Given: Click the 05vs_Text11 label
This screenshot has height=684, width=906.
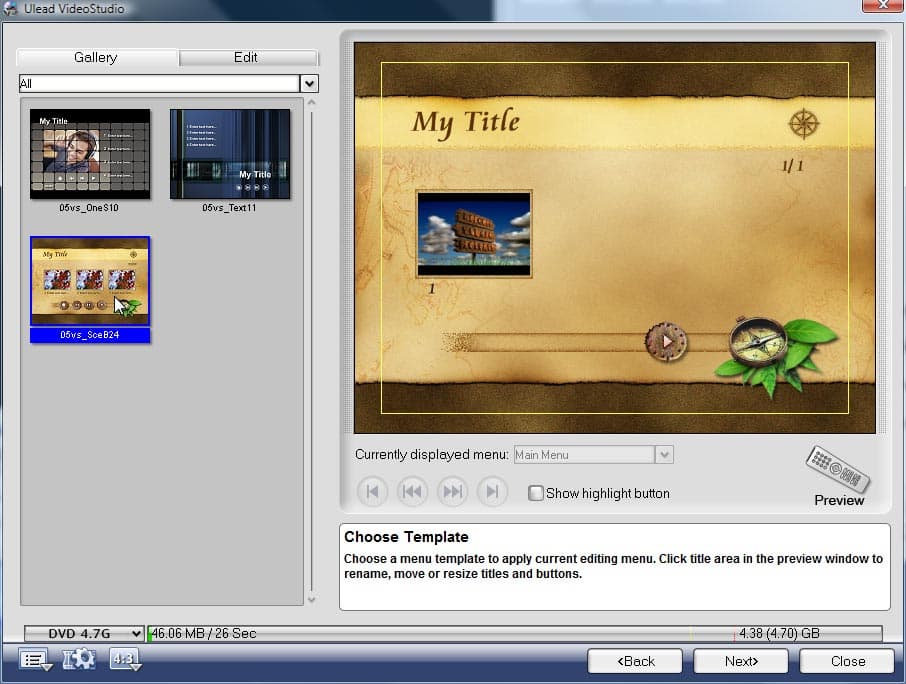Looking at the screenshot, I should click(229, 207).
